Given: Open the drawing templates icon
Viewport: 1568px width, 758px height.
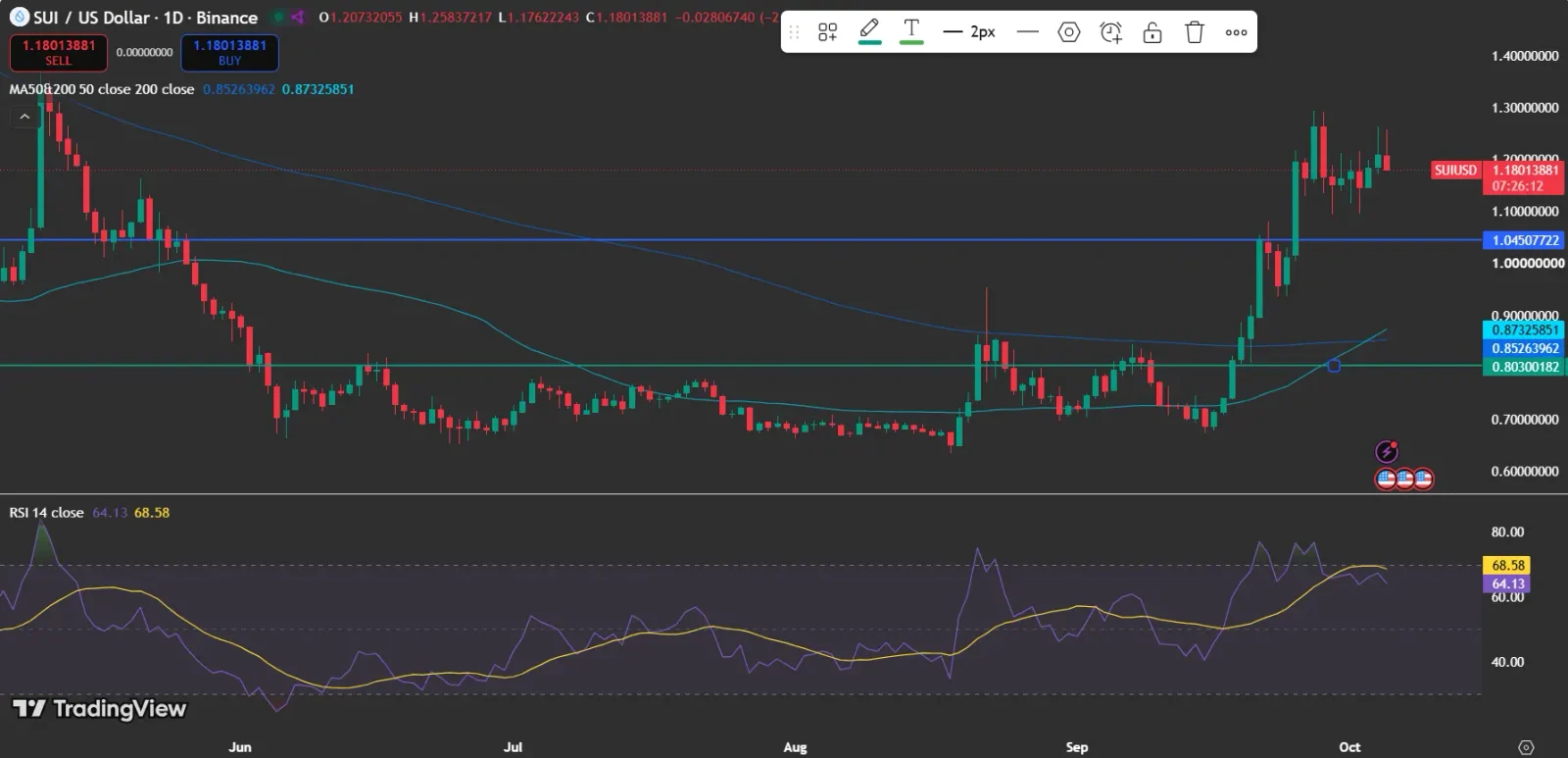Looking at the screenshot, I should [827, 32].
